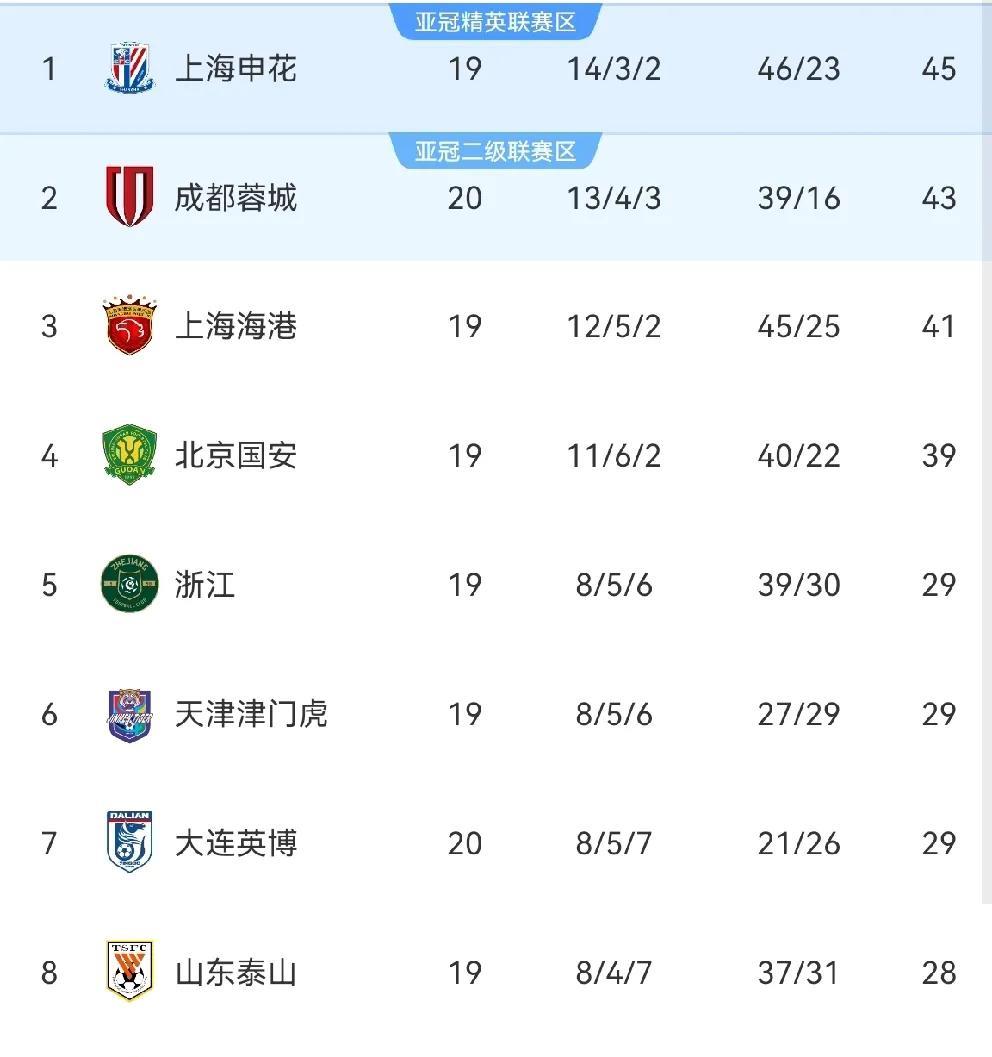Image resolution: width=992 pixels, height=1057 pixels.
Task: Click the 14/3/2 win-draw-loss record
Action: pos(614,69)
